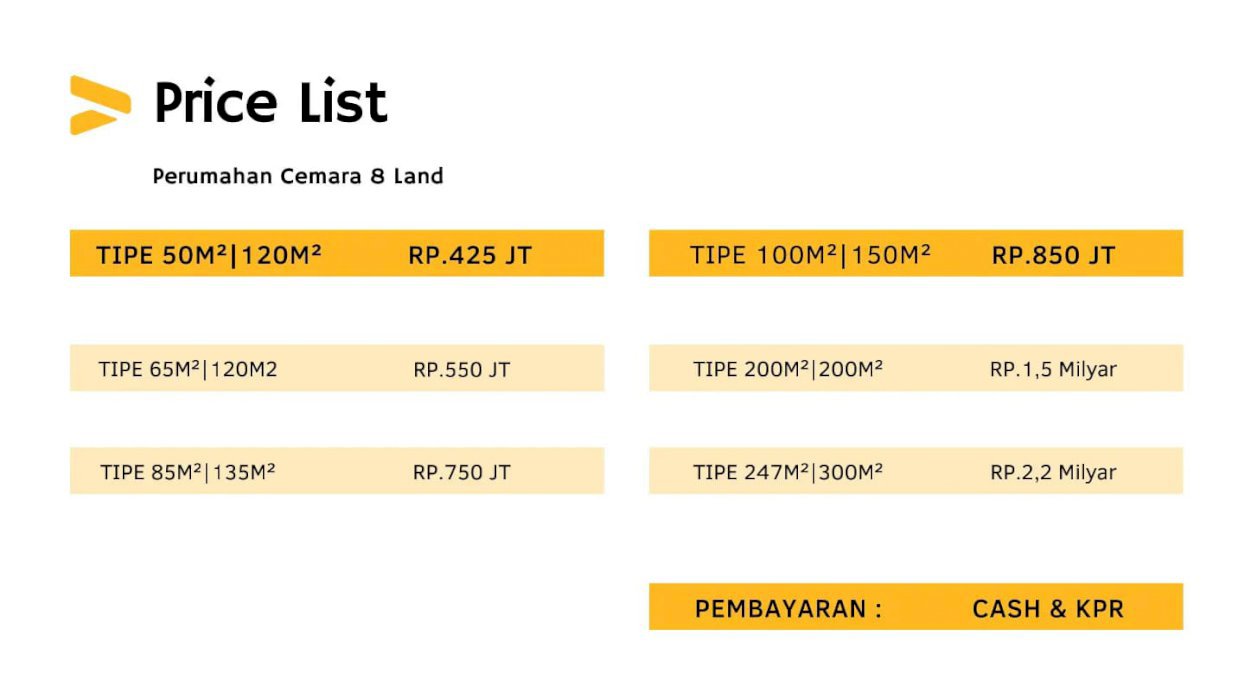Pick the RP.750 JT price
Screen dimensions: 1245x700
click(x=461, y=472)
